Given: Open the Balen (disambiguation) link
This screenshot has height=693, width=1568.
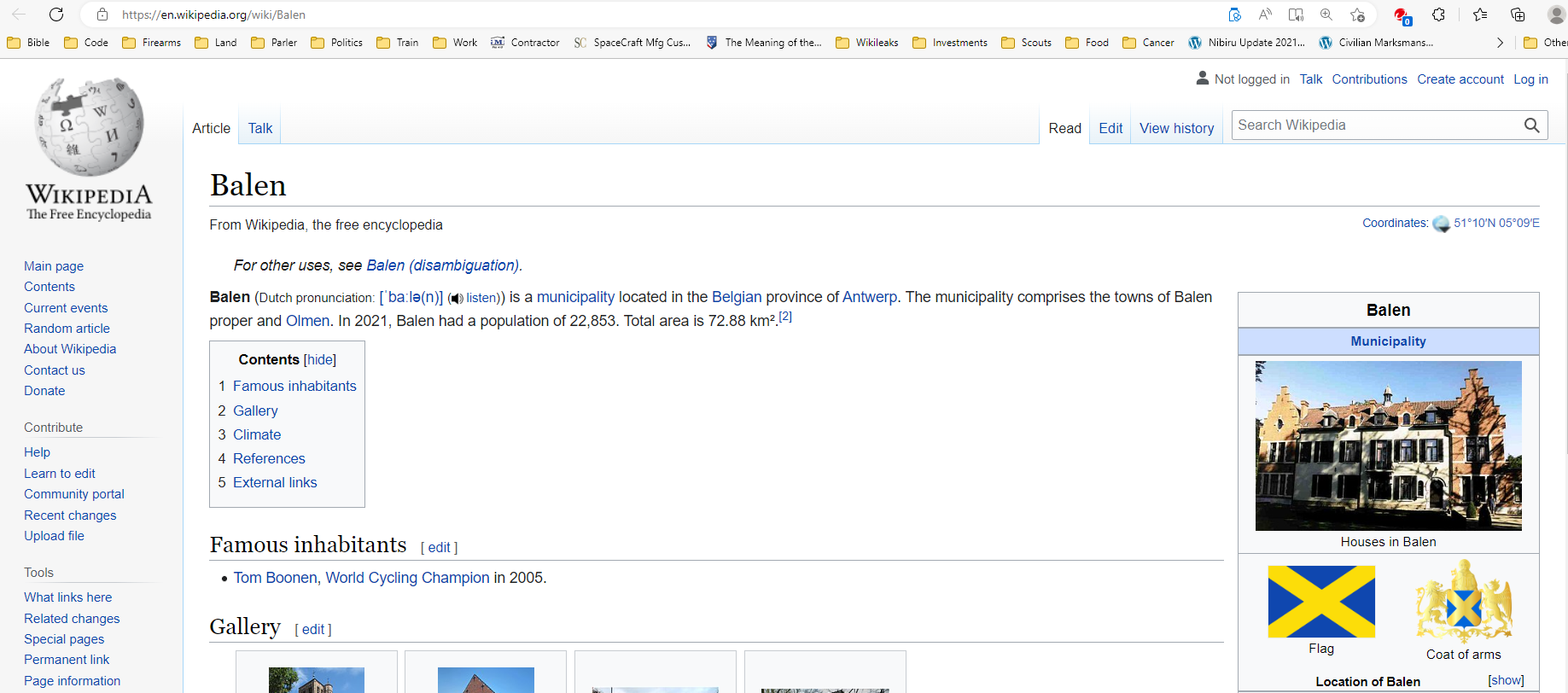Looking at the screenshot, I should 442,265.
